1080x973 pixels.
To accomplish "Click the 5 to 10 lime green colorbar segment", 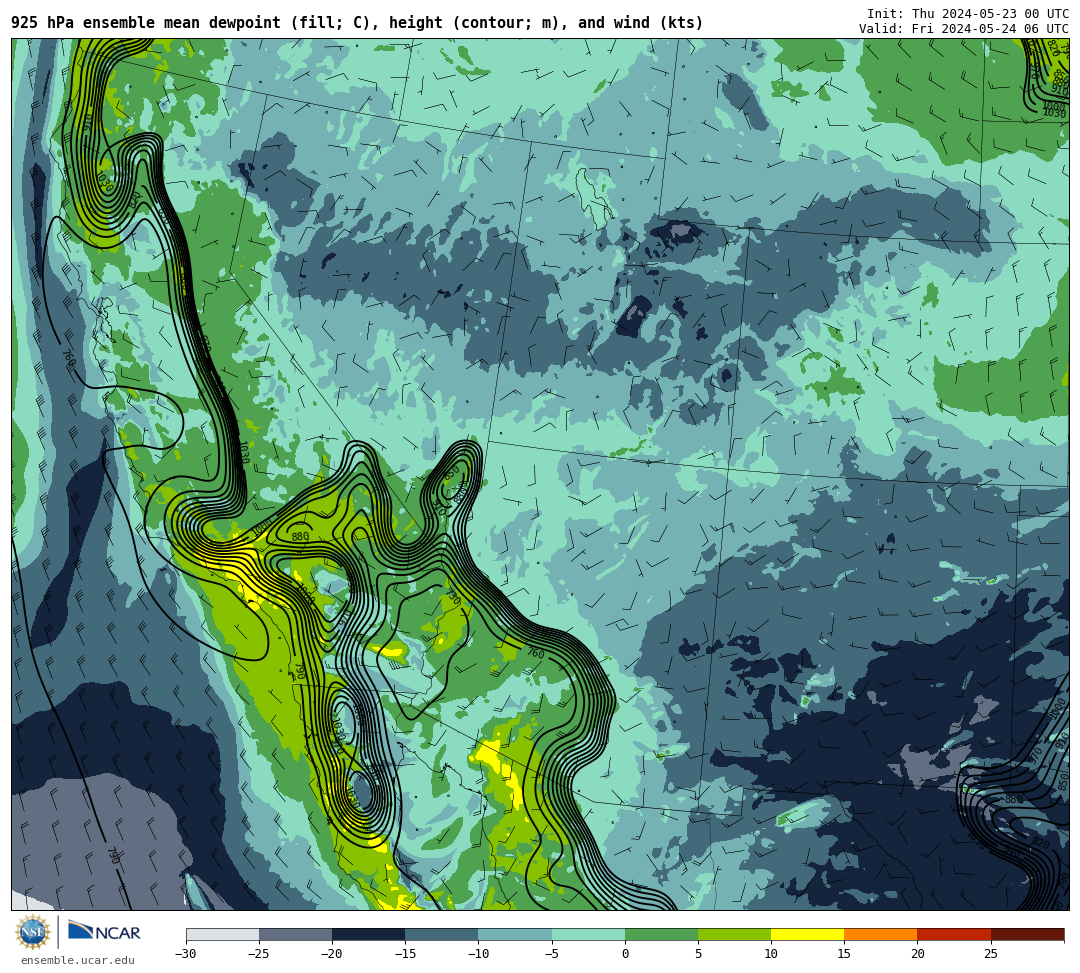I will pyautogui.click(x=734, y=934).
